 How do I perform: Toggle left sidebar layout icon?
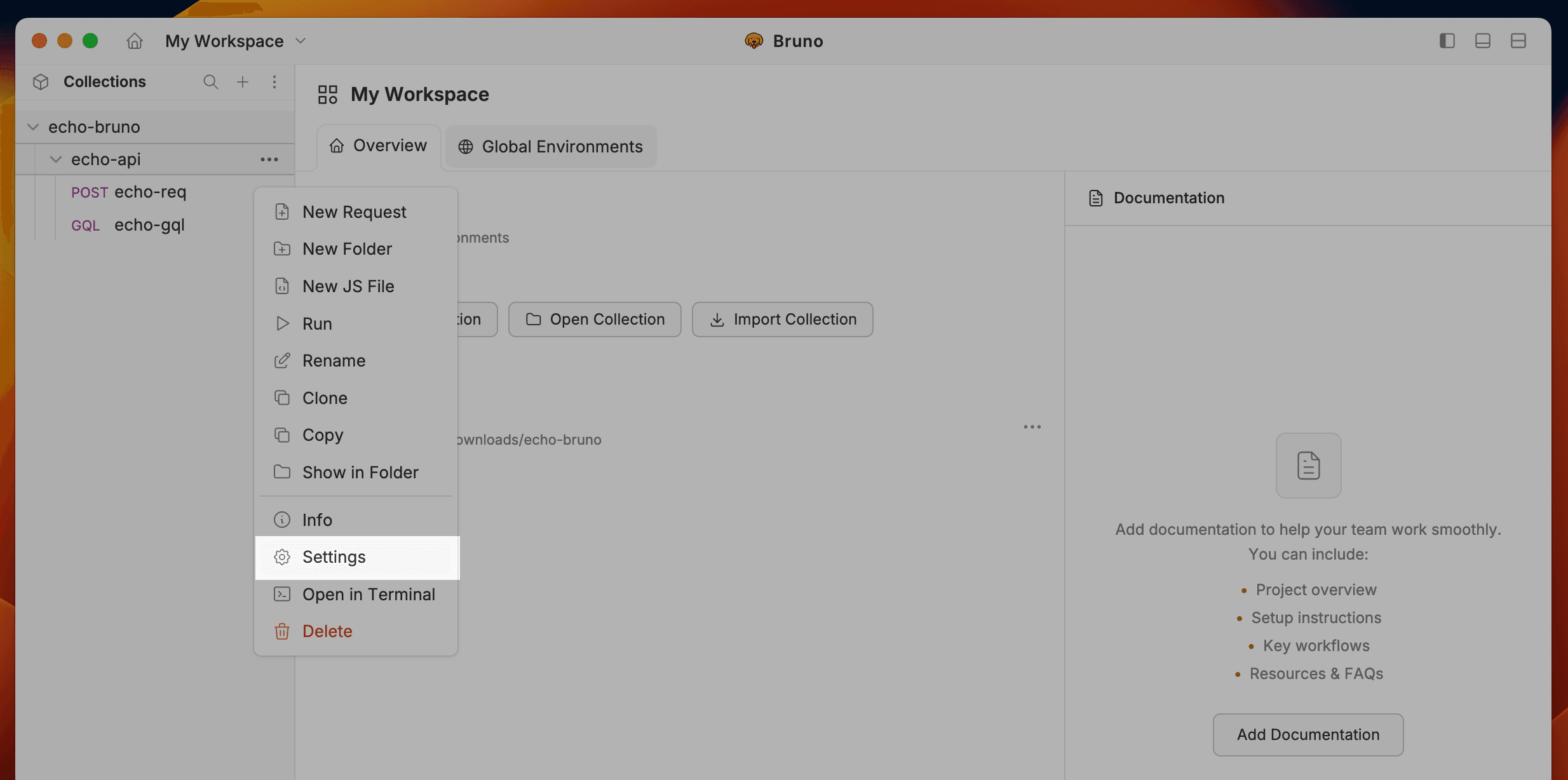(1447, 41)
